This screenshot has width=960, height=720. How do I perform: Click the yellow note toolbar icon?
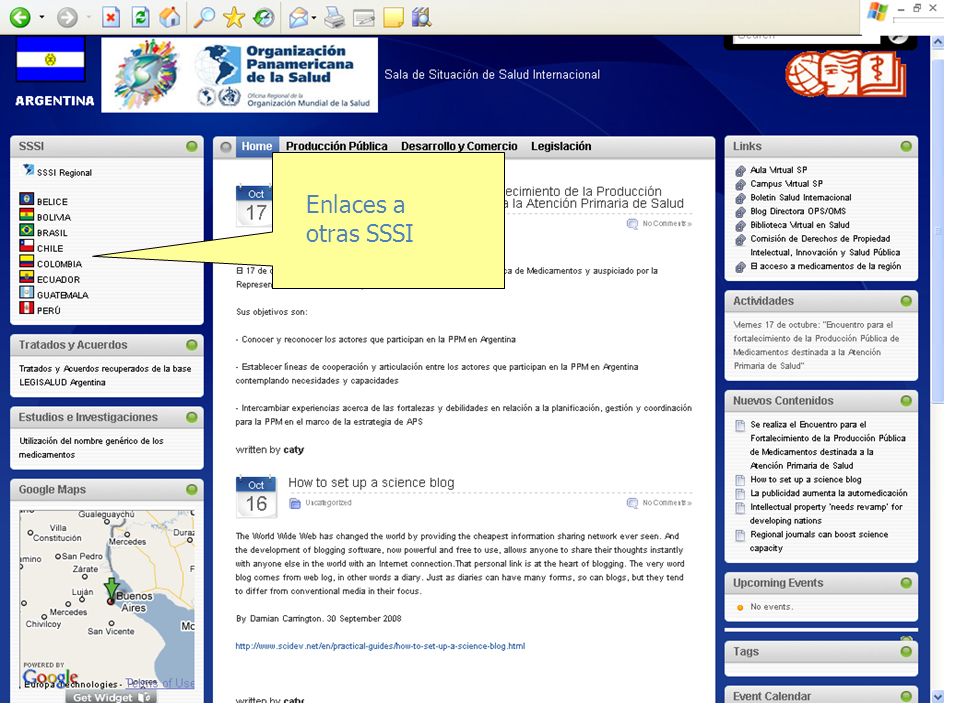pos(393,17)
